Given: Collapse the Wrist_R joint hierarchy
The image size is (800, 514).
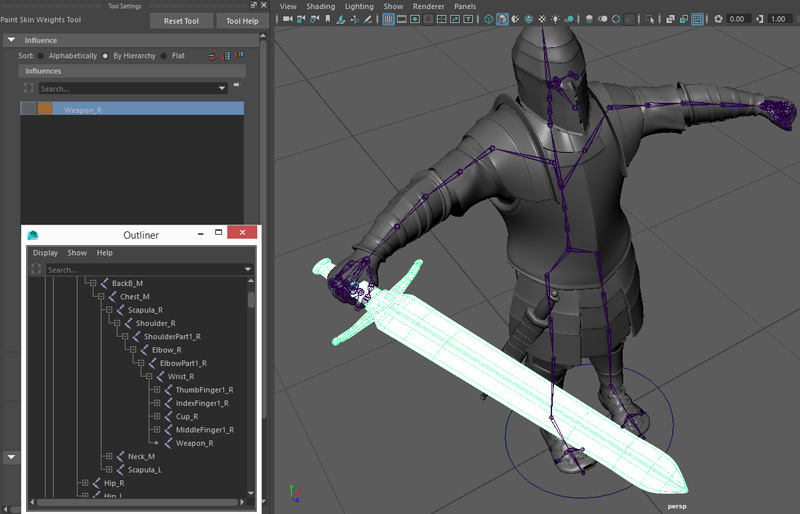Looking at the screenshot, I should pos(148,377).
